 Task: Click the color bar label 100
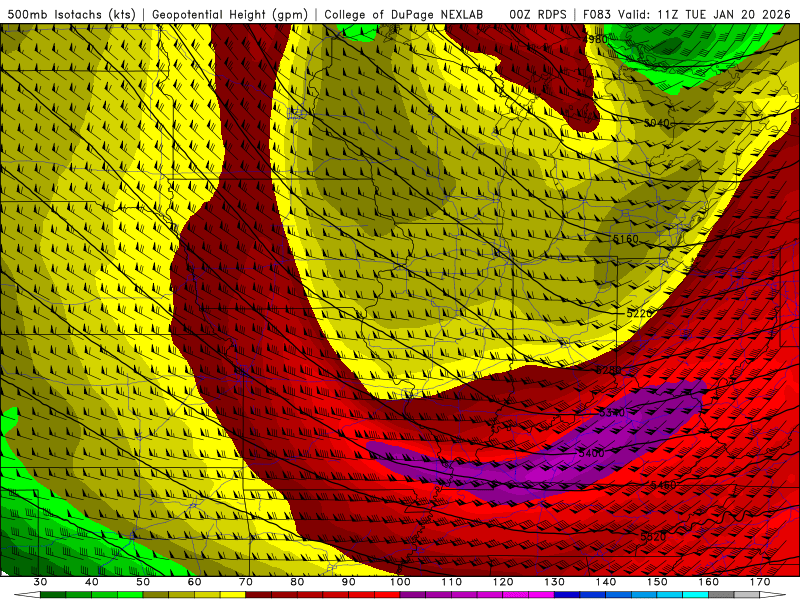pos(401,582)
